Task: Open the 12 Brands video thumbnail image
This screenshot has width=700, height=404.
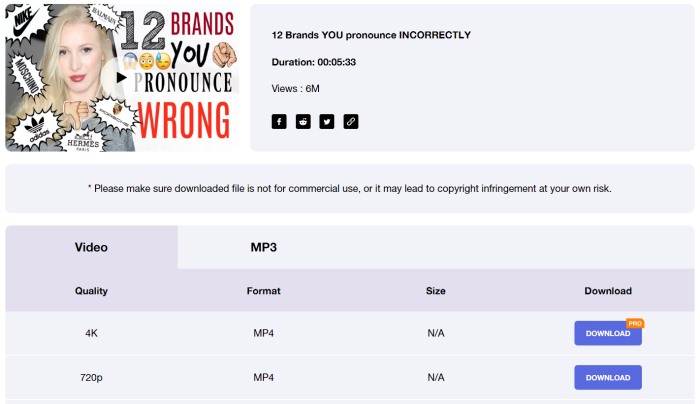Action: [122, 78]
